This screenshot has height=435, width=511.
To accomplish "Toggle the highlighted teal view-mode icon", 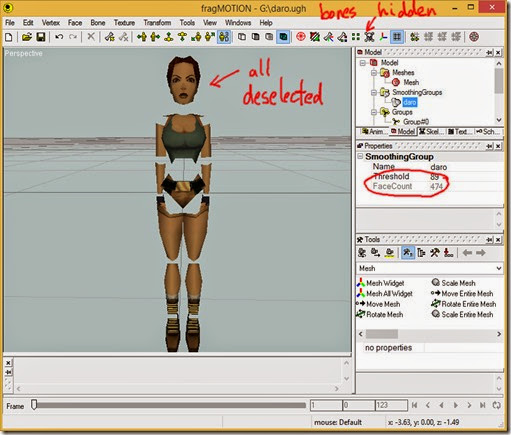I will (283, 37).
